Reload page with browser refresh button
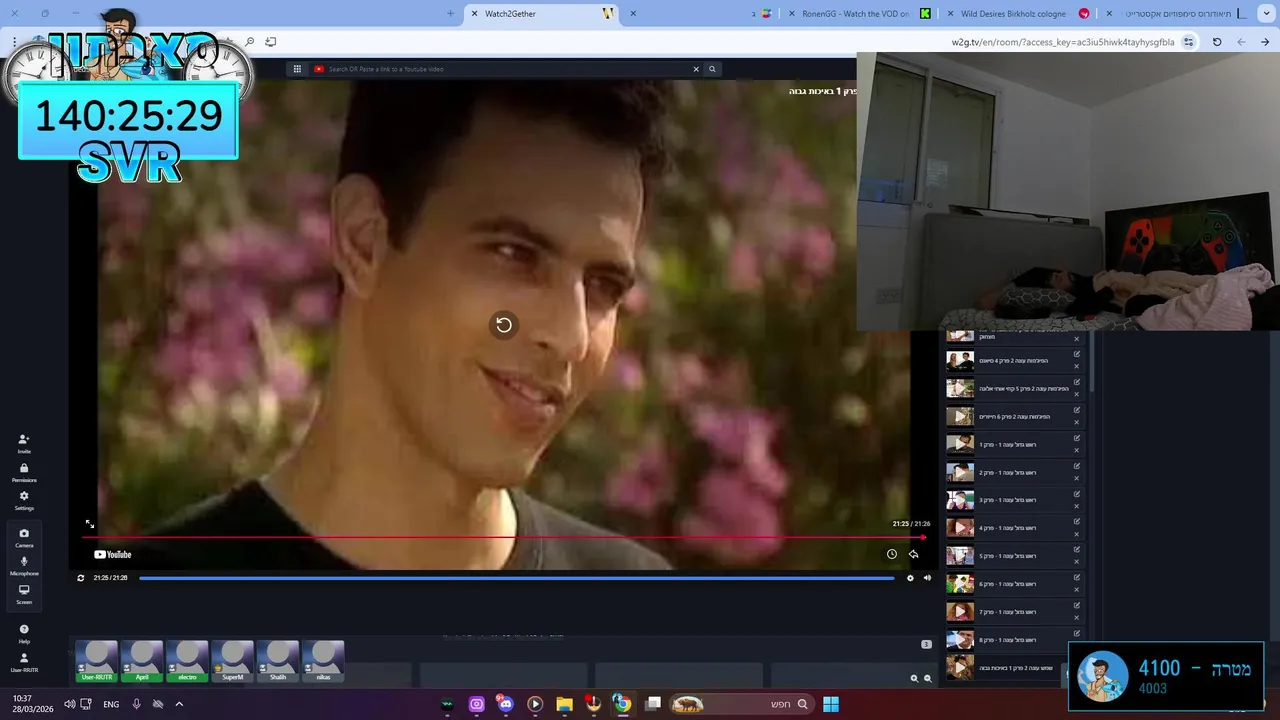Screen dimensions: 1280x720 point(1217,42)
